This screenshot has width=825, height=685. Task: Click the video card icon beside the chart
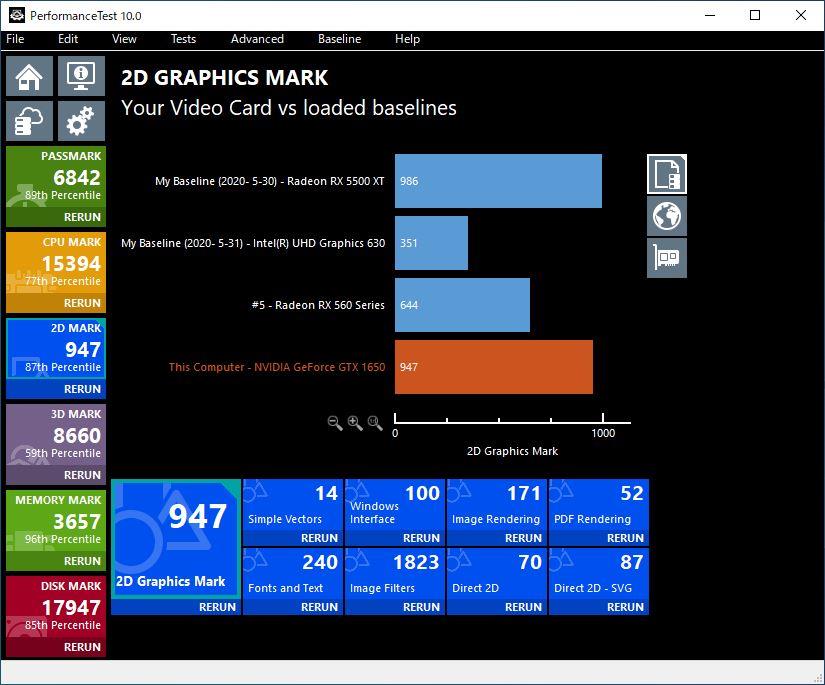click(x=667, y=258)
